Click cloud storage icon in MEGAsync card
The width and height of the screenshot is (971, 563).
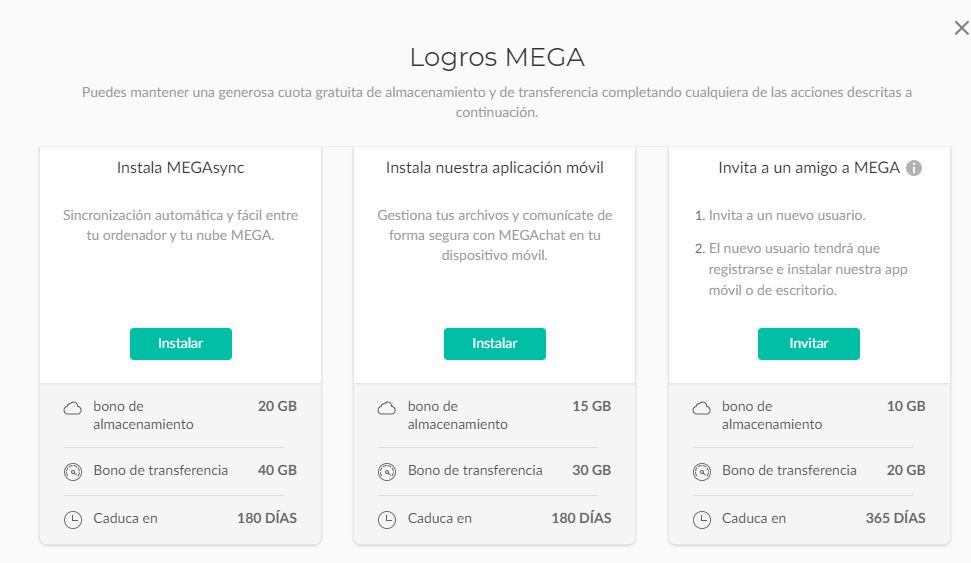[72, 408]
